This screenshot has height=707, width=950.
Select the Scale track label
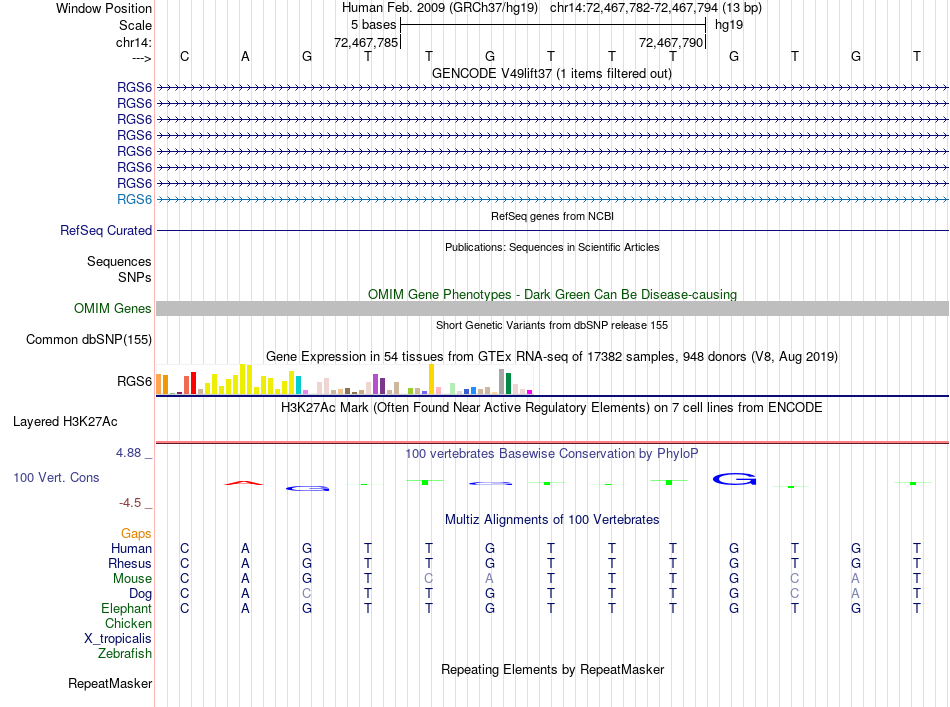(135, 25)
